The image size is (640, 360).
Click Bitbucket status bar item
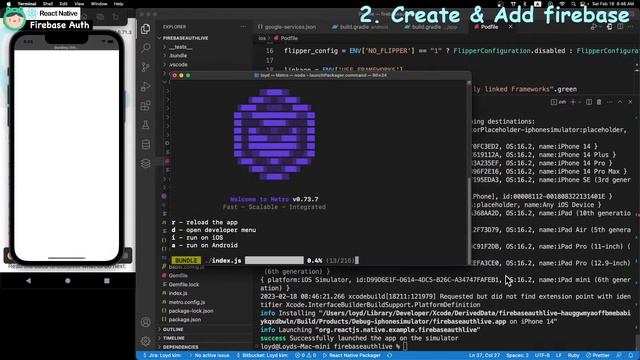point(262,356)
